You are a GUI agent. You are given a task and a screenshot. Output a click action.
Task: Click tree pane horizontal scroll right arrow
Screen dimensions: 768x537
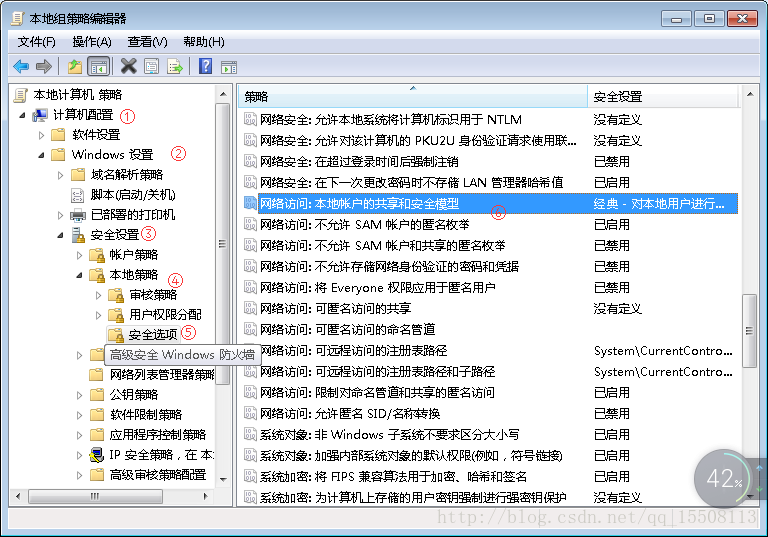click(206, 496)
